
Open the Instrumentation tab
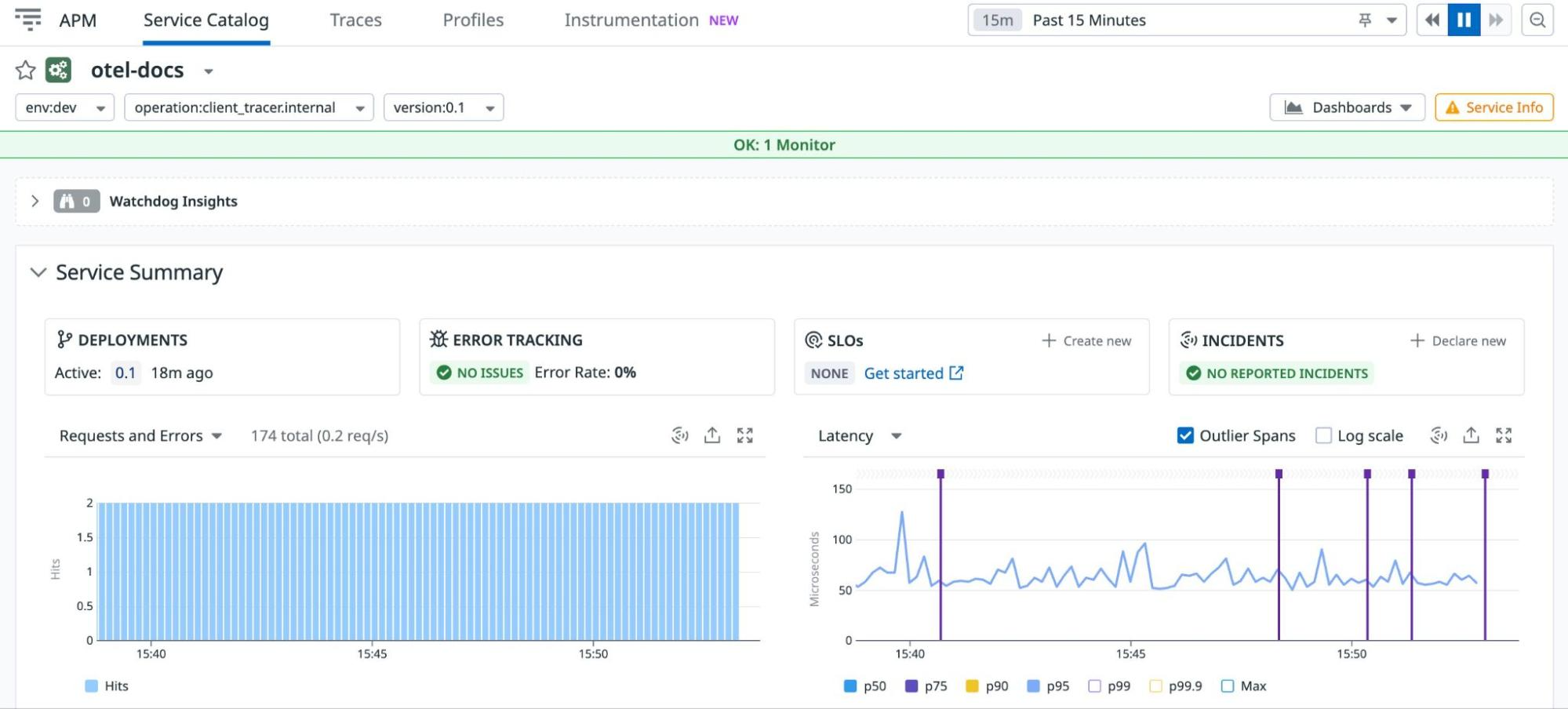pyautogui.click(x=651, y=20)
